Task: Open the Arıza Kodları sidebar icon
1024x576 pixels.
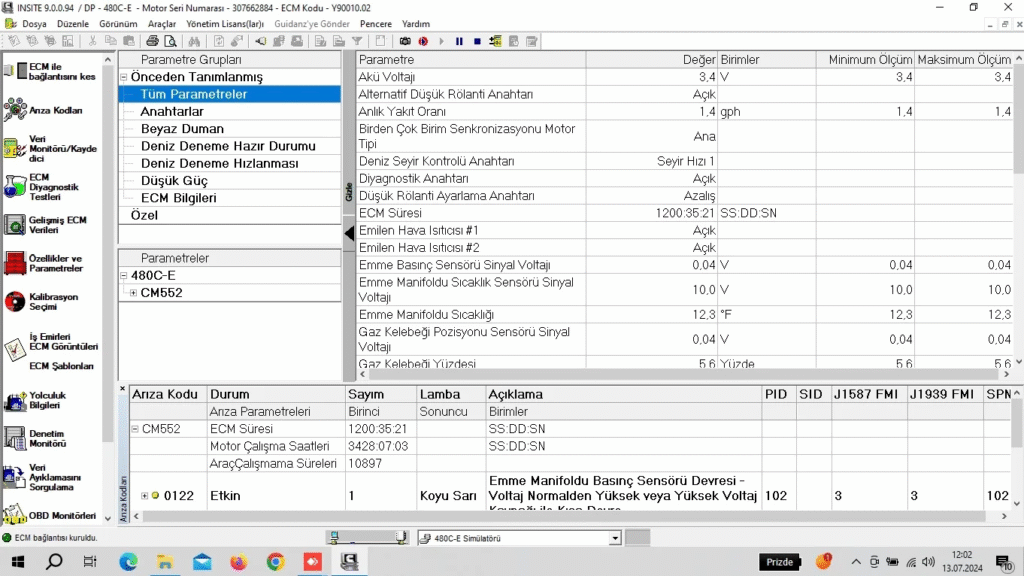Action: tap(15, 110)
